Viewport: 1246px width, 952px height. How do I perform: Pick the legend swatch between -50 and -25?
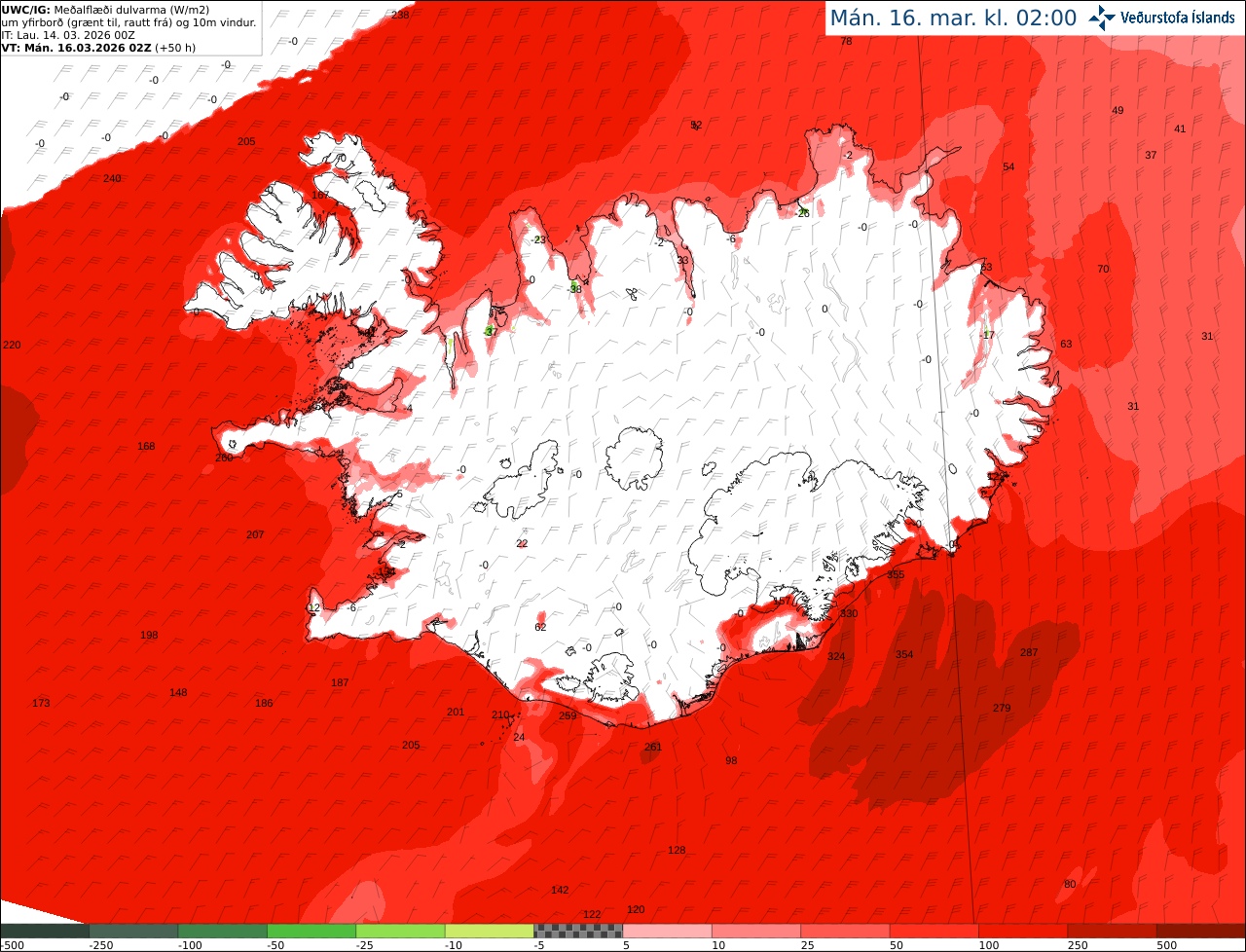[x=311, y=931]
